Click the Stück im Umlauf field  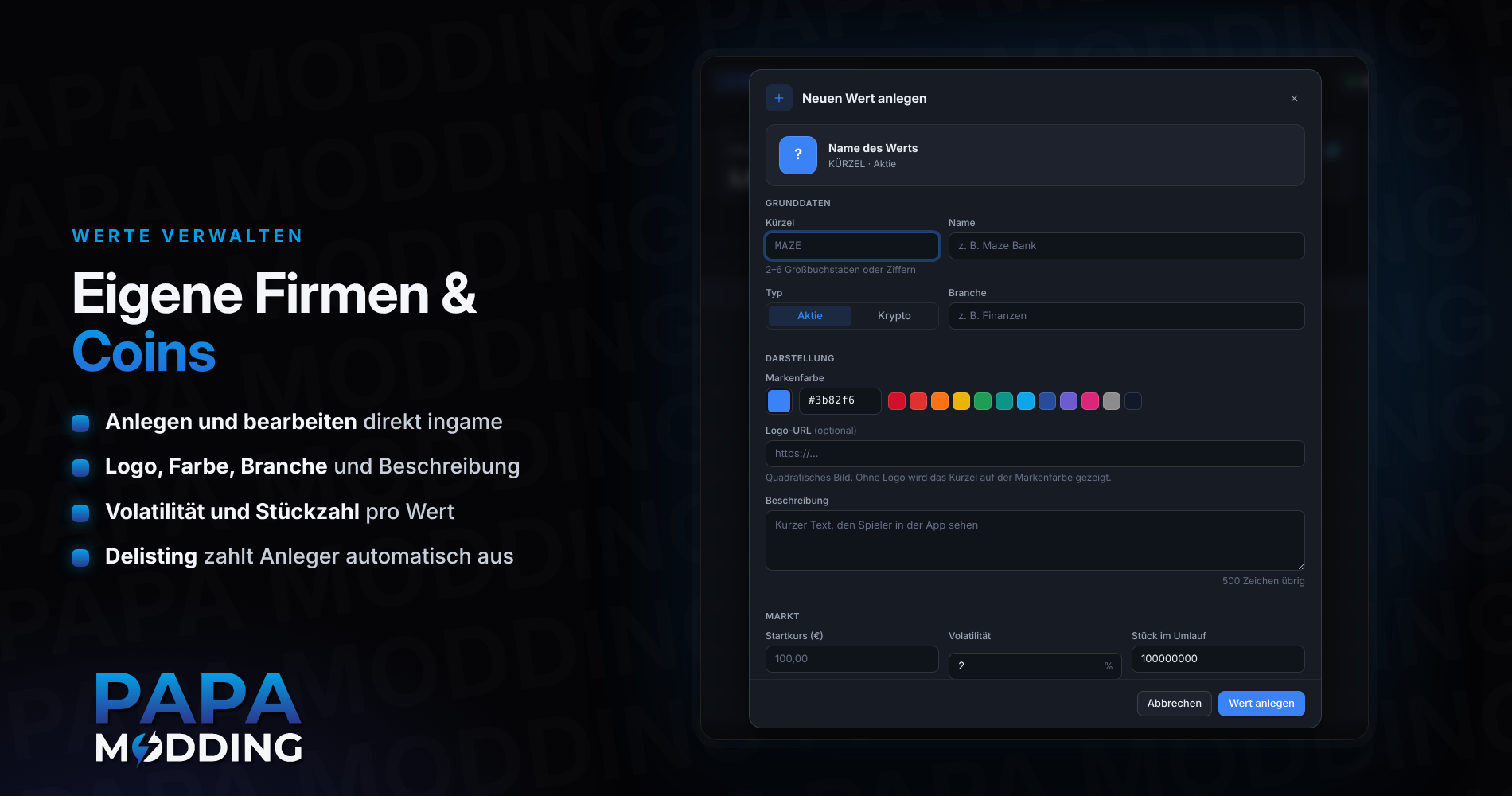point(1218,659)
